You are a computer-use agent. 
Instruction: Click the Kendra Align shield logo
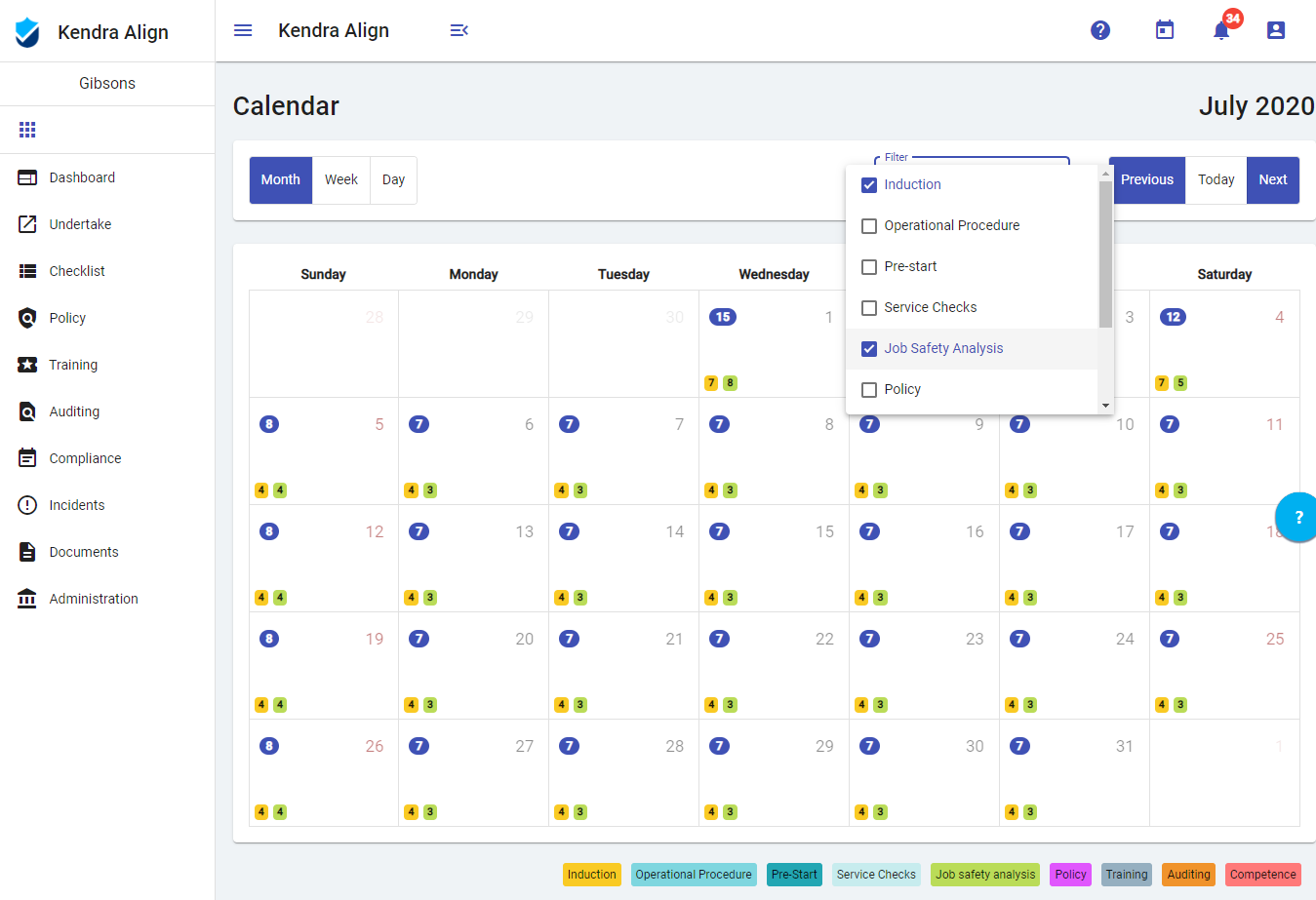(x=27, y=32)
